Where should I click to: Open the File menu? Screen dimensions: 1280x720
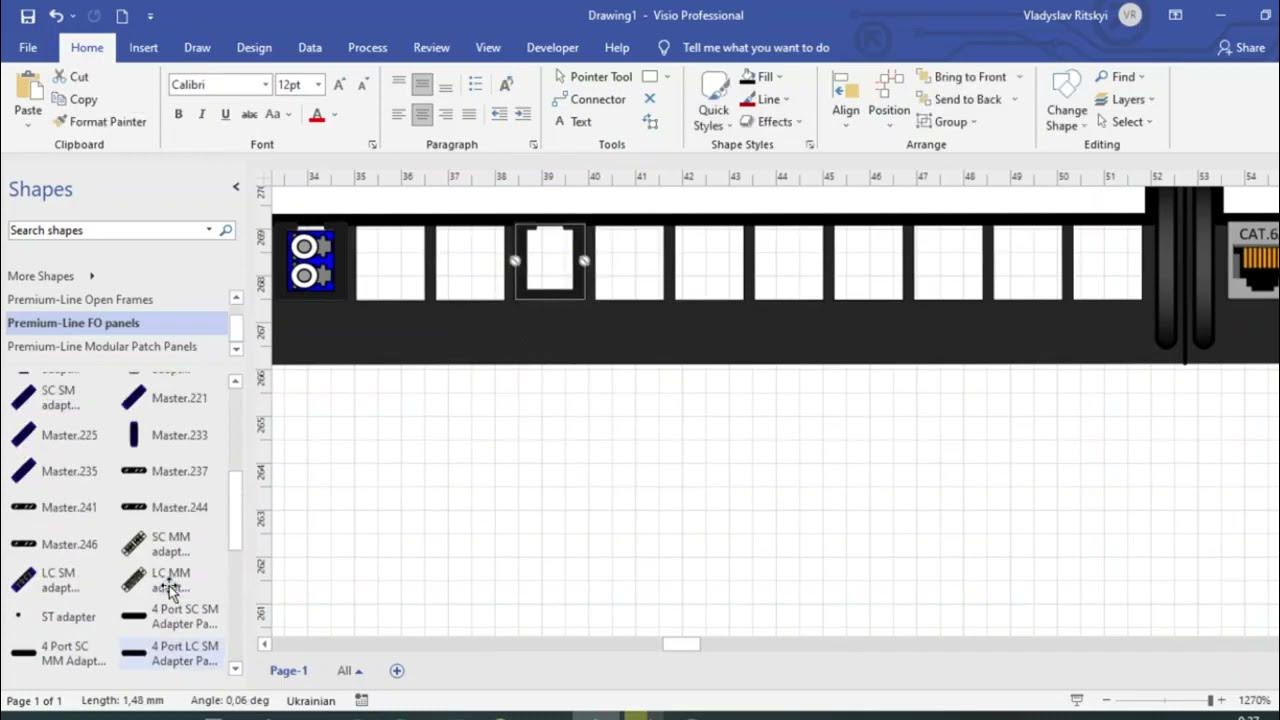[28, 47]
